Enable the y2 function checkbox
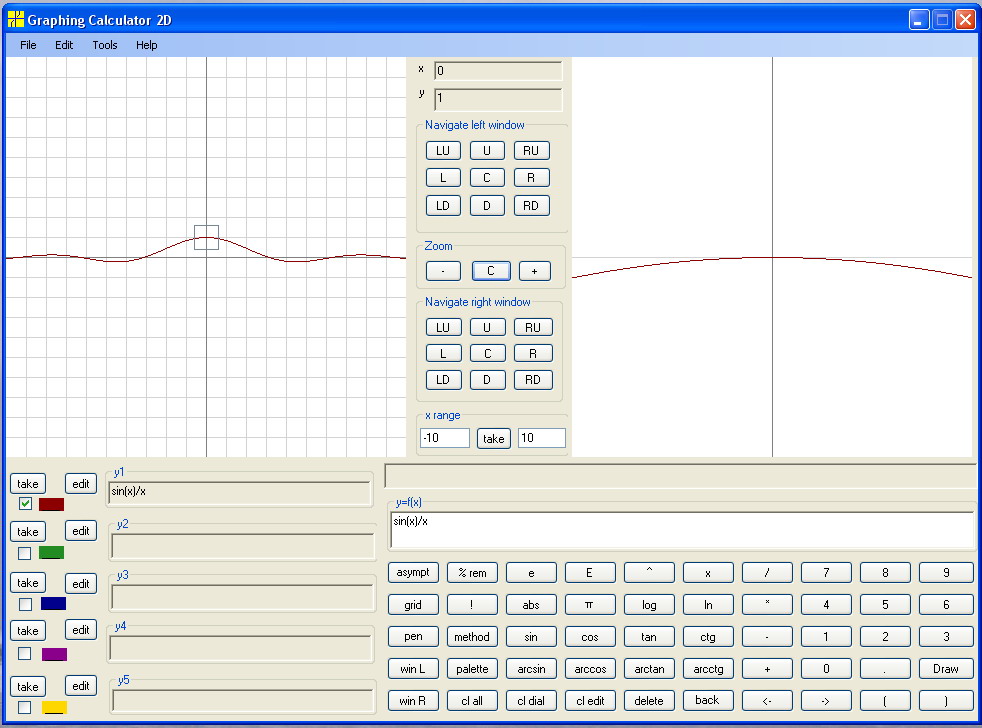This screenshot has width=982, height=728. 24,553
